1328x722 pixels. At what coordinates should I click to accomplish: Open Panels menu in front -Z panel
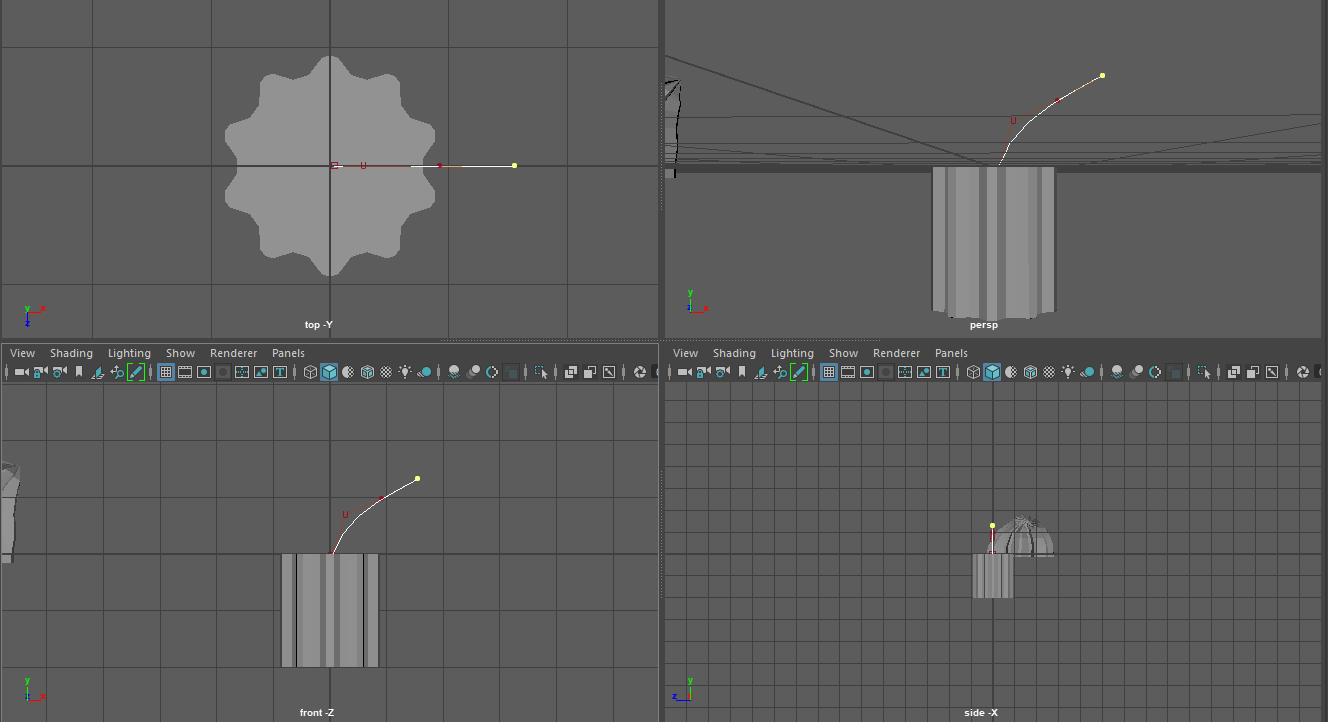pyautogui.click(x=289, y=353)
